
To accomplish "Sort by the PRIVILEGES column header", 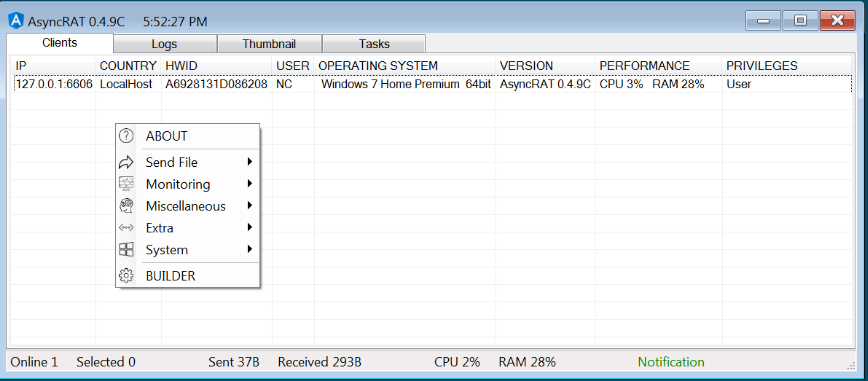I will [787, 65].
